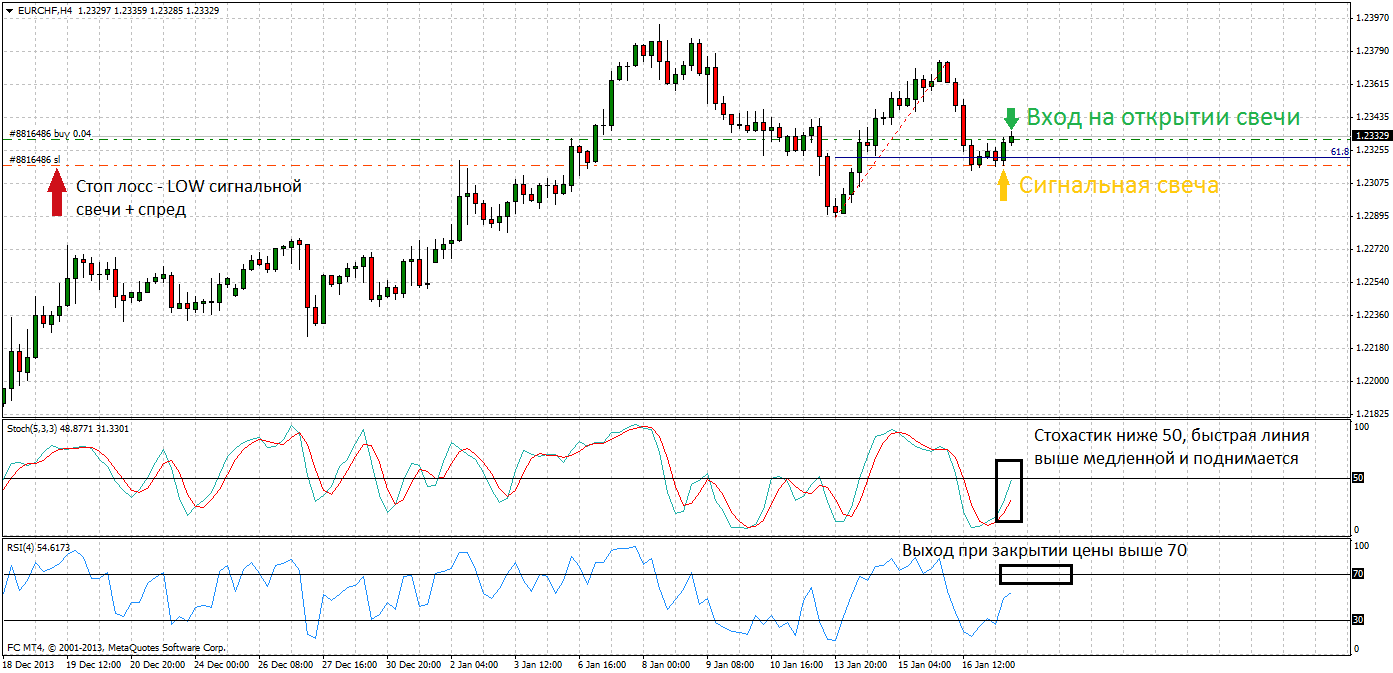Viewport: 1393px width, 673px height.
Task: Click price scale value 1.22000
Action: point(1371,381)
